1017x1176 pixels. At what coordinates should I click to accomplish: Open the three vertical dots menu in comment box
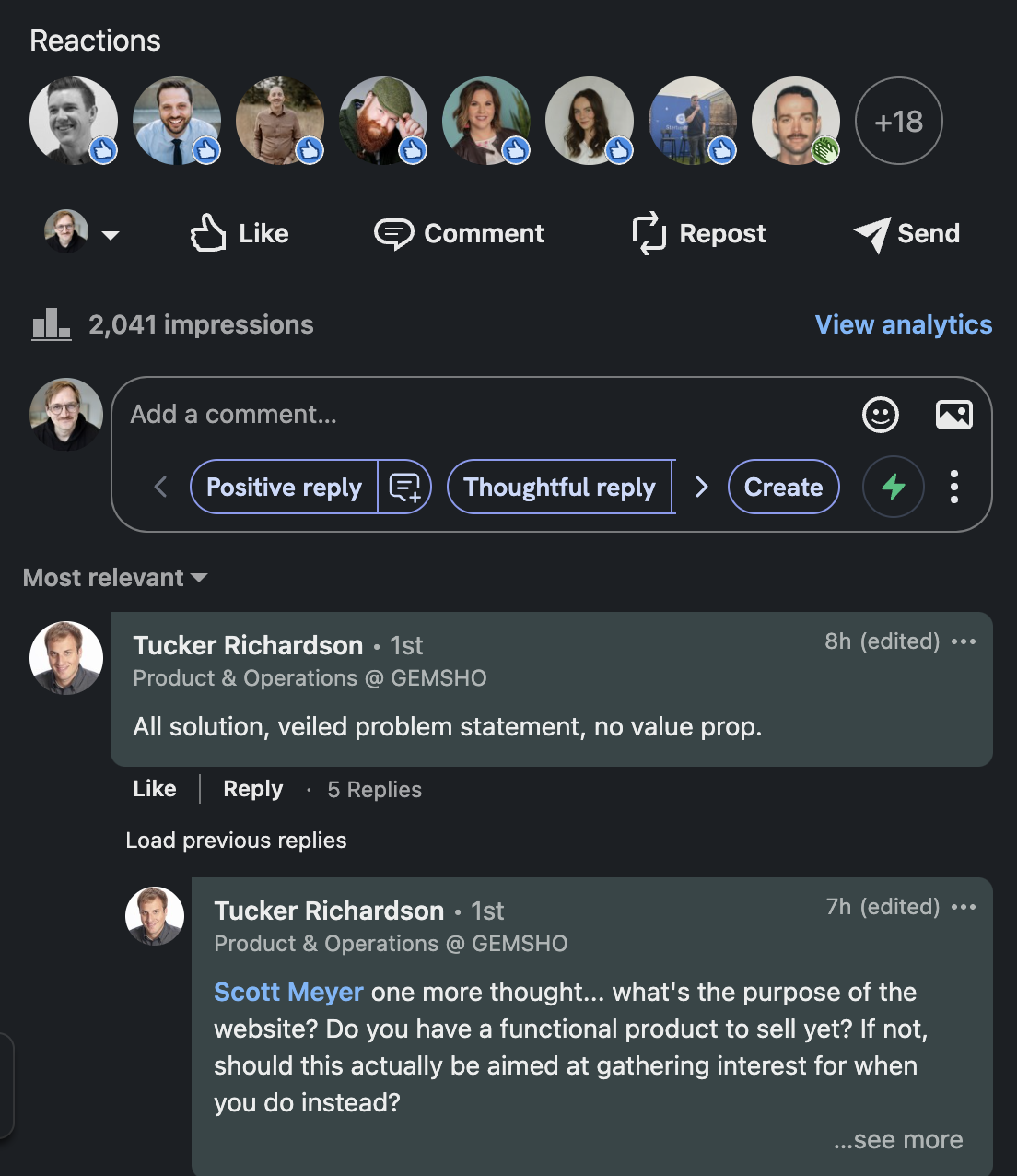[954, 487]
